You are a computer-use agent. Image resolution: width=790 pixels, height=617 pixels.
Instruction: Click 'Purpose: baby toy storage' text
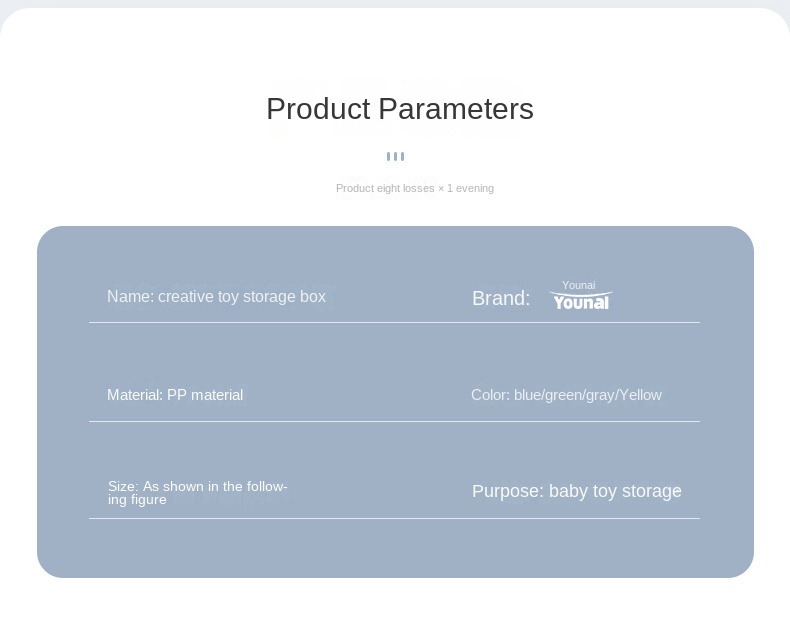point(576,491)
